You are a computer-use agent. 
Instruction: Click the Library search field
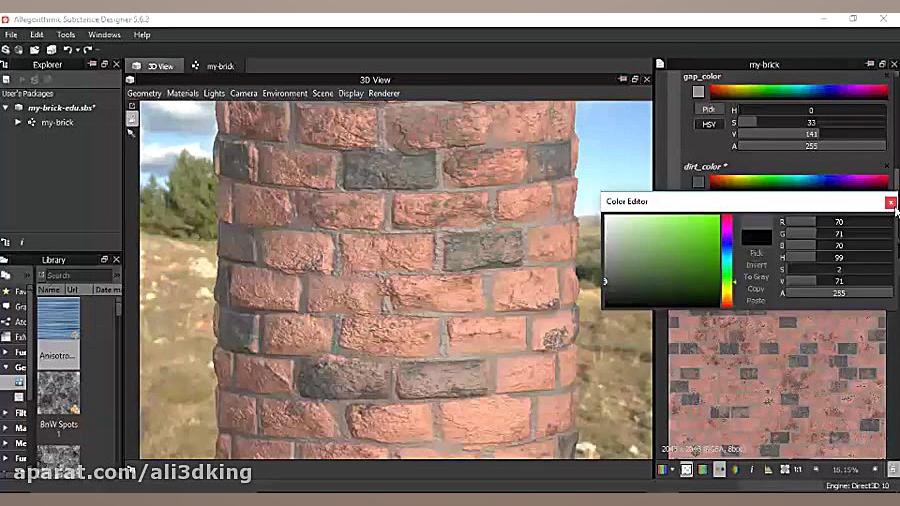[79, 275]
